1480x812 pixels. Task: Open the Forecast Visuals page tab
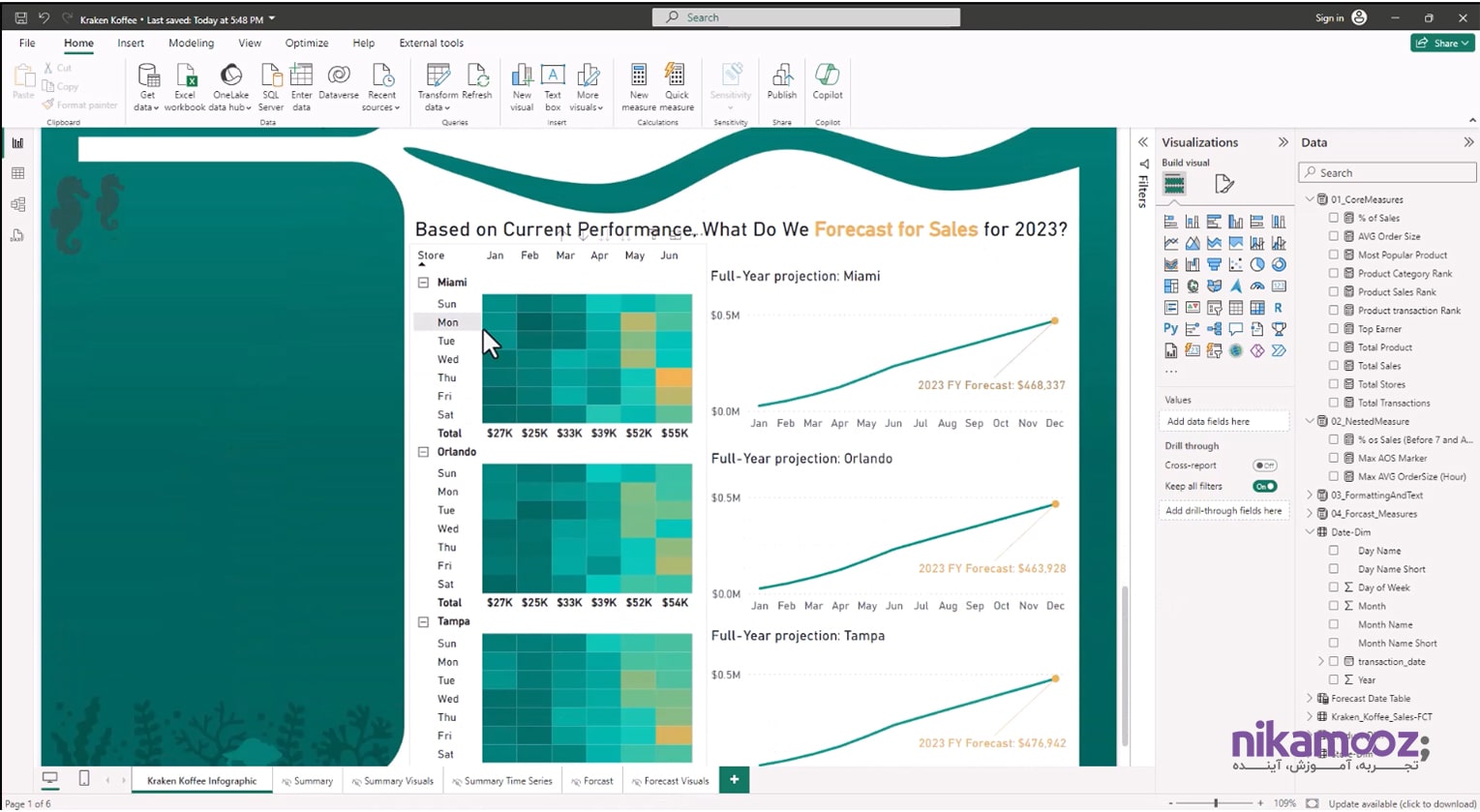(670, 781)
